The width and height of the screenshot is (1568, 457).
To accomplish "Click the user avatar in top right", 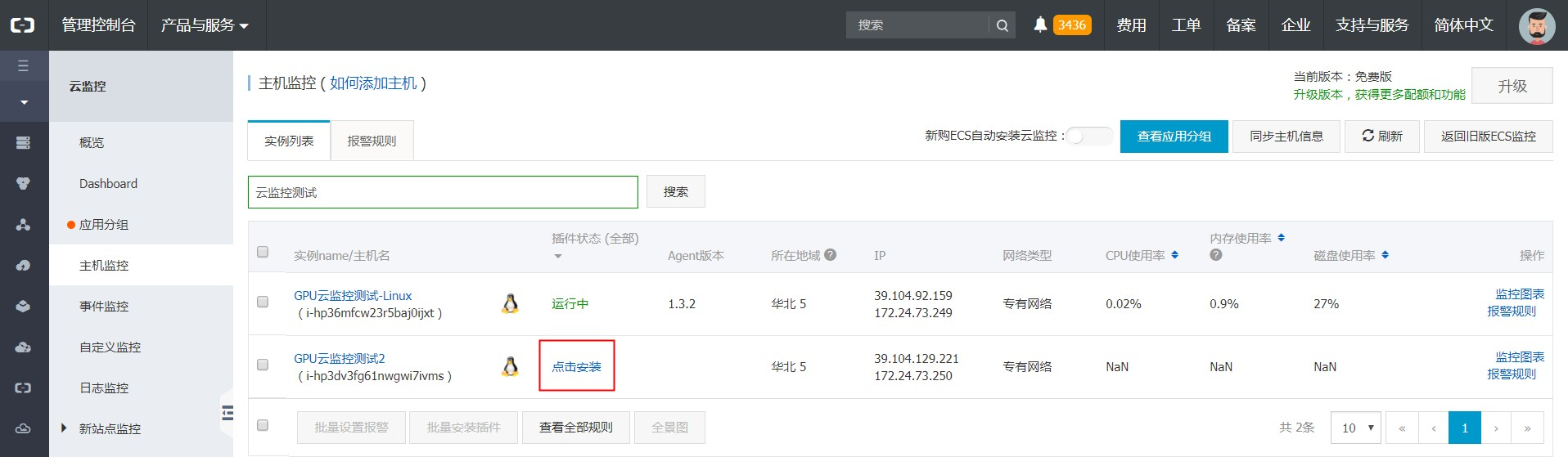I will click(x=1536, y=26).
